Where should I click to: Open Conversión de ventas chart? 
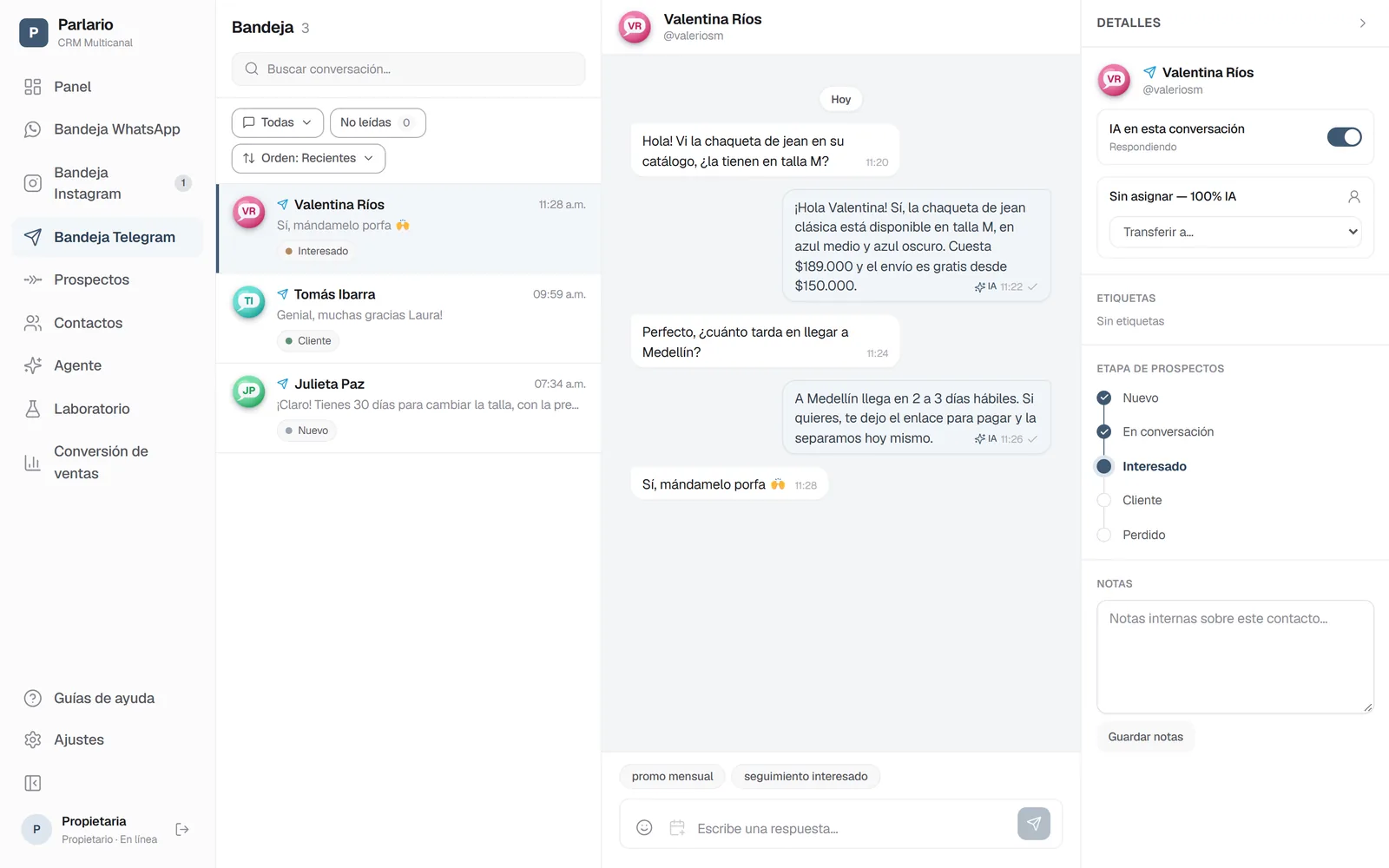tap(108, 463)
